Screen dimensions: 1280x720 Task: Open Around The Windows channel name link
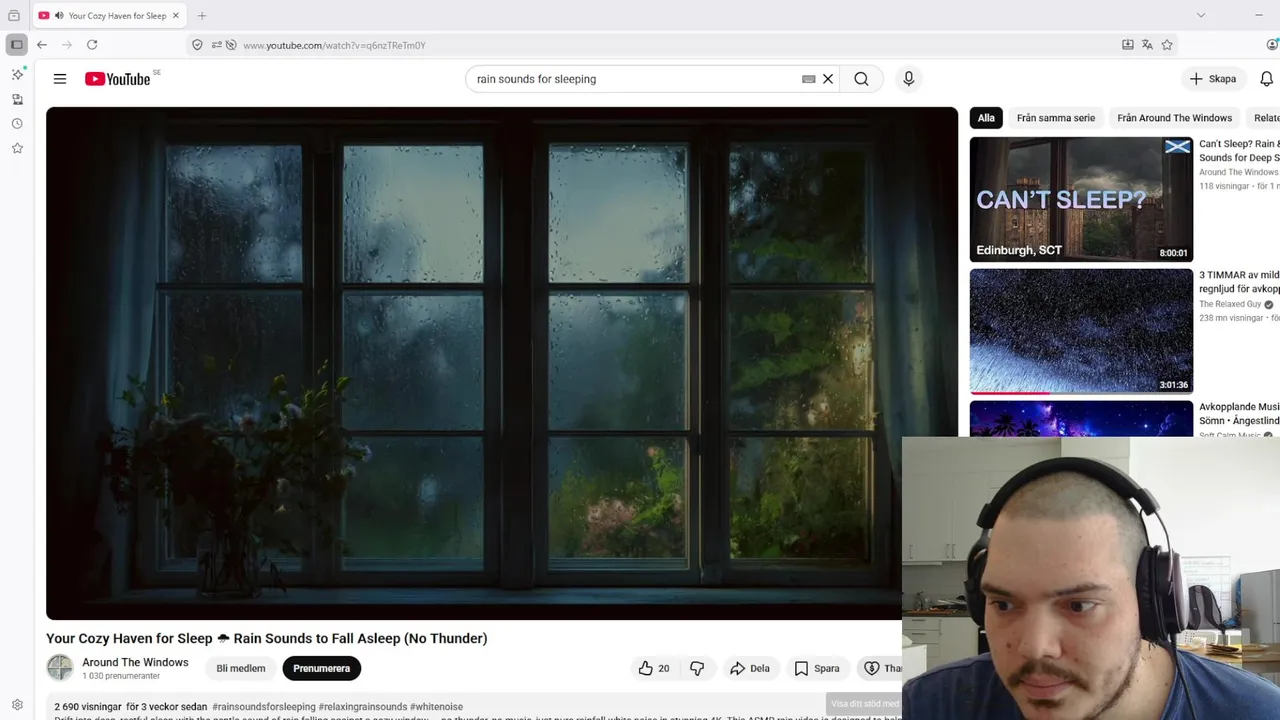click(135, 662)
